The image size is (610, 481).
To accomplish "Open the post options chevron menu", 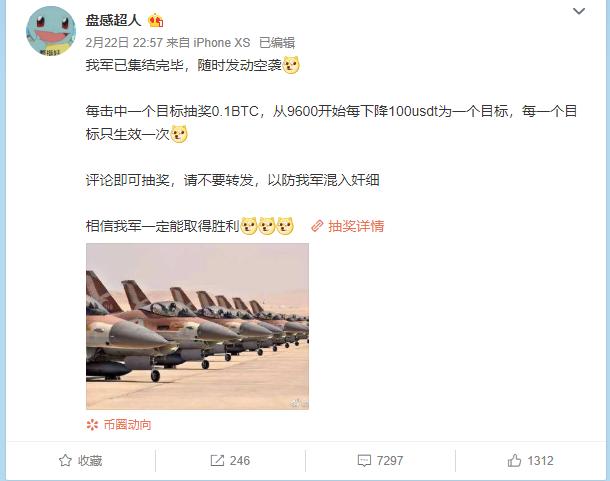I will point(579,11).
